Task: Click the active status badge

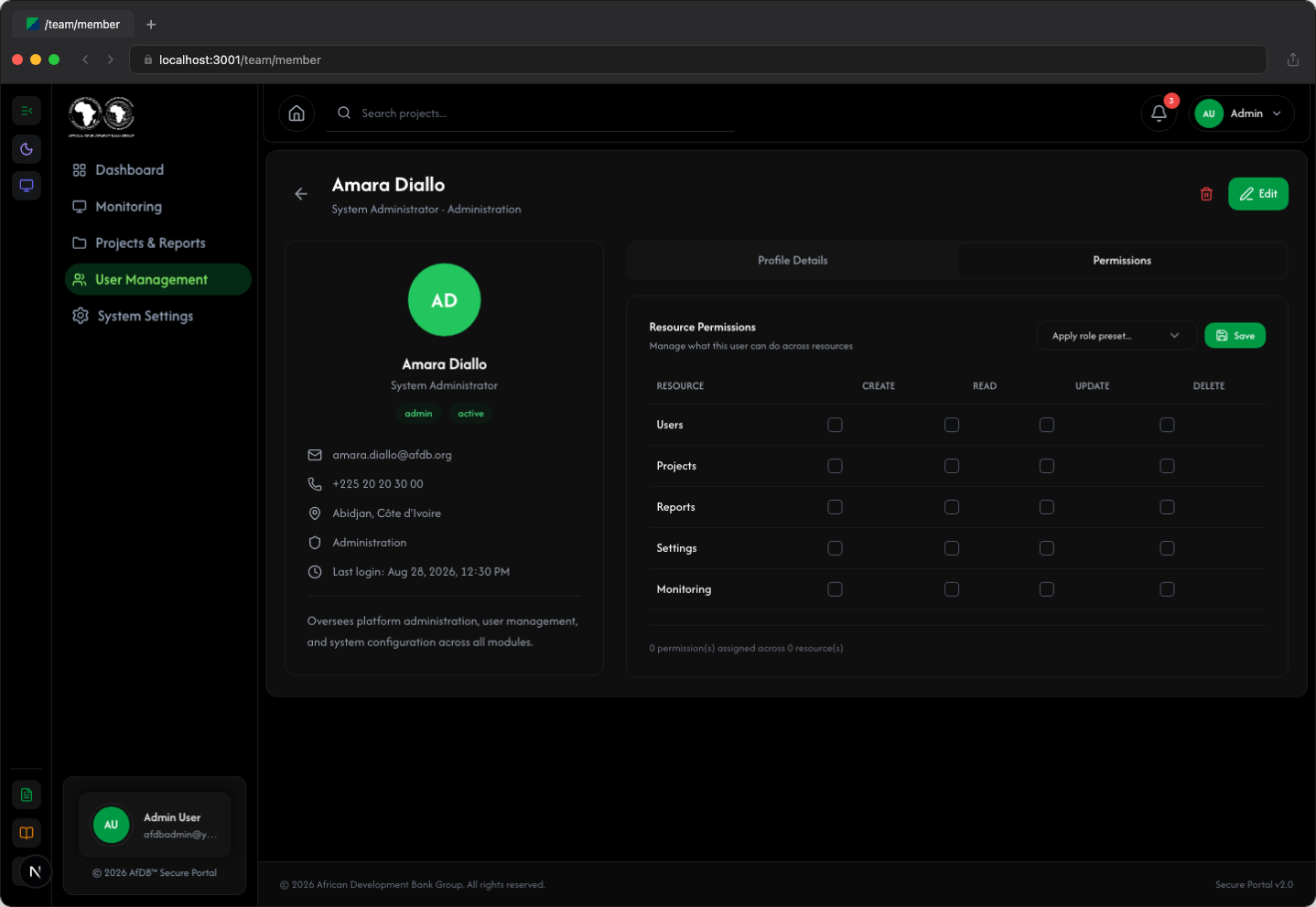Action: point(470,414)
